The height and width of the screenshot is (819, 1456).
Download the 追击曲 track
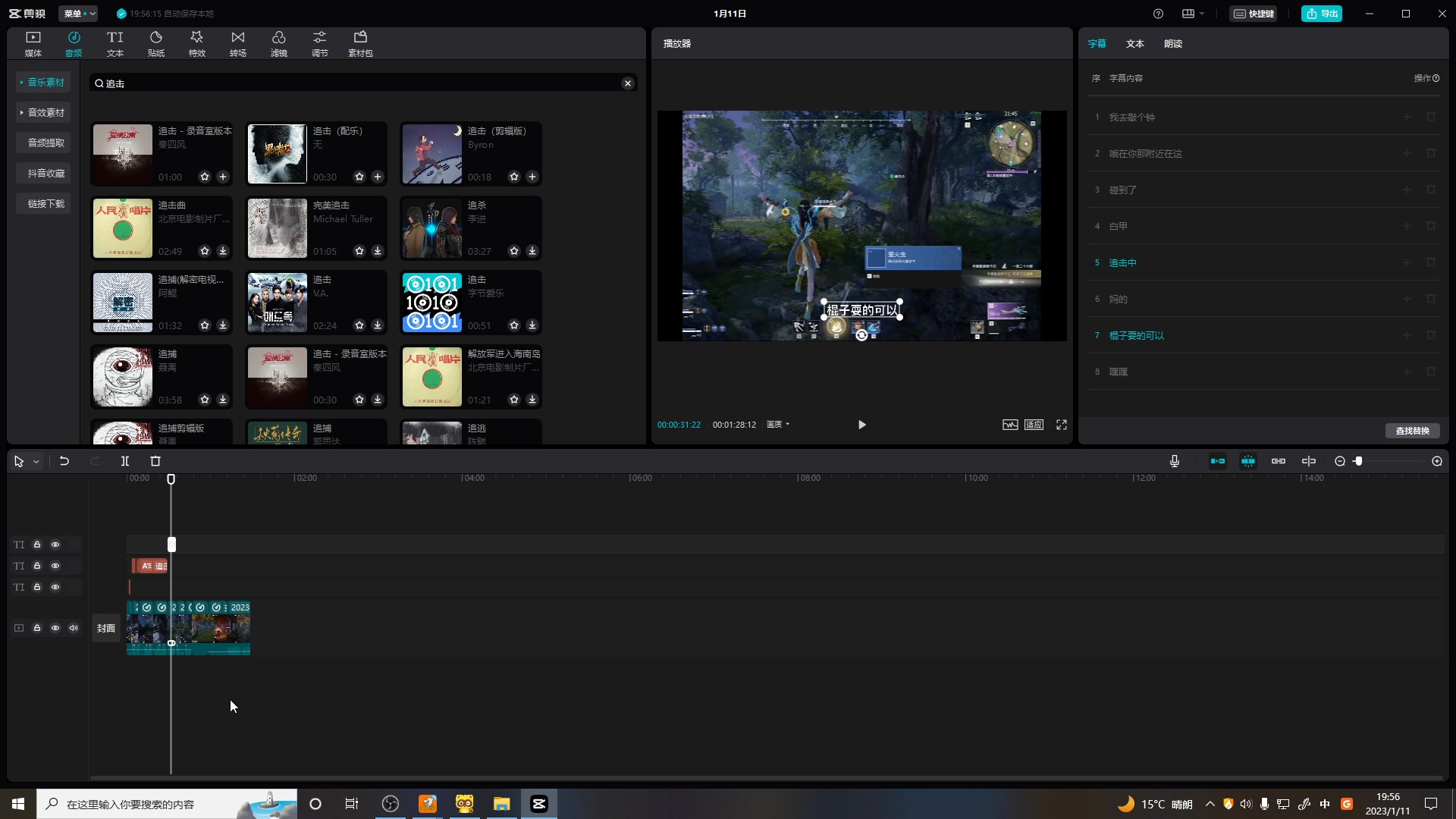(223, 251)
